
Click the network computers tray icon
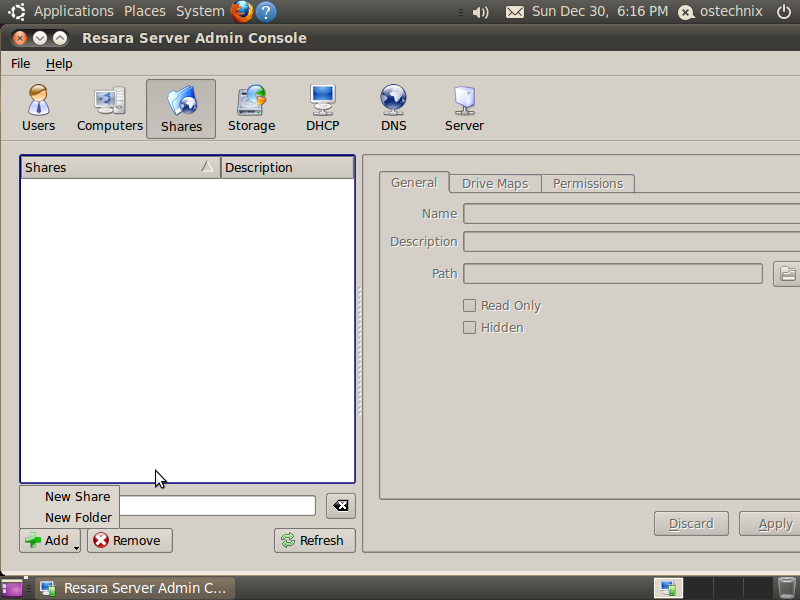pos(668,588)
